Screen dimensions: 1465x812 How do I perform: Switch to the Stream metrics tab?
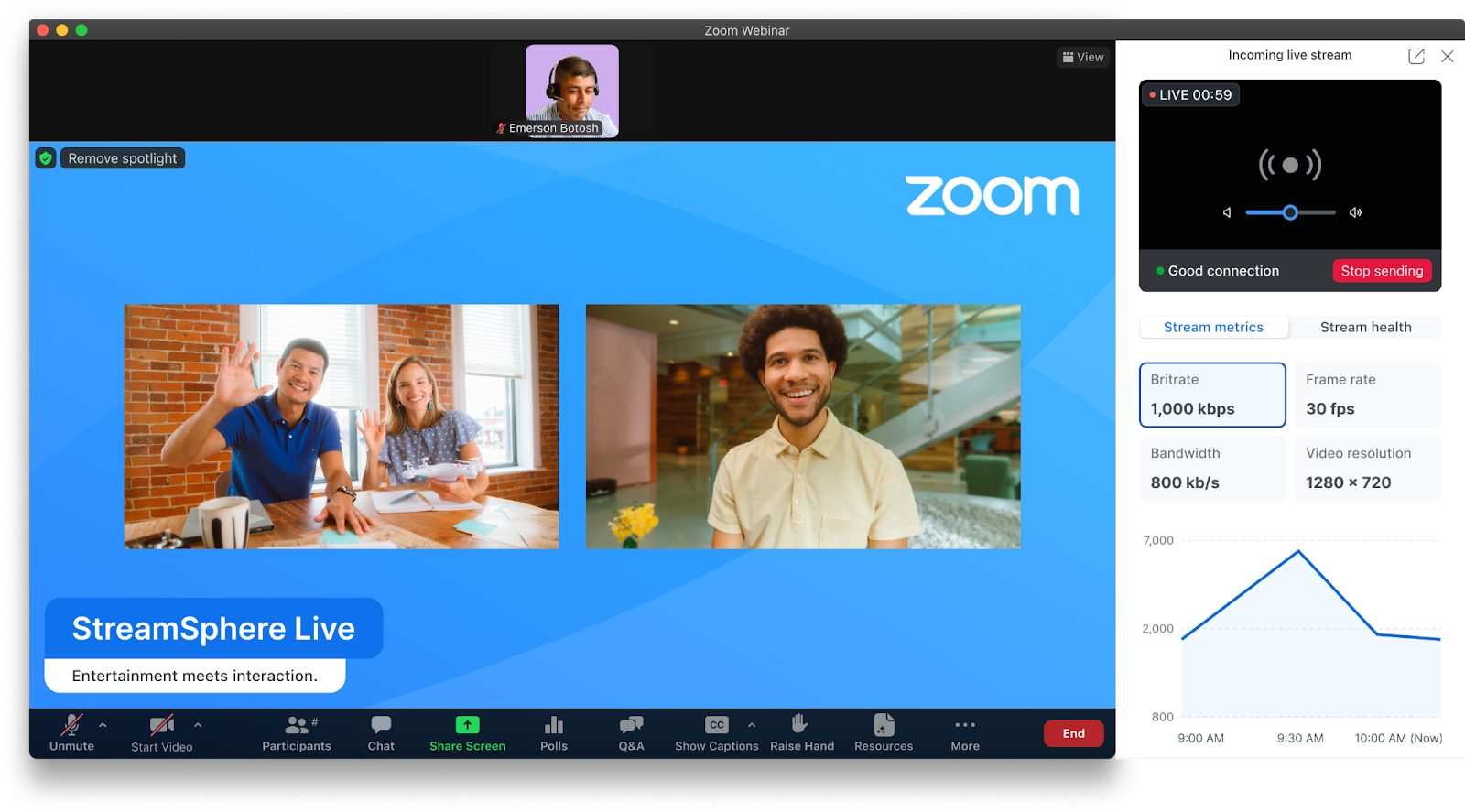click(1213, 327)
